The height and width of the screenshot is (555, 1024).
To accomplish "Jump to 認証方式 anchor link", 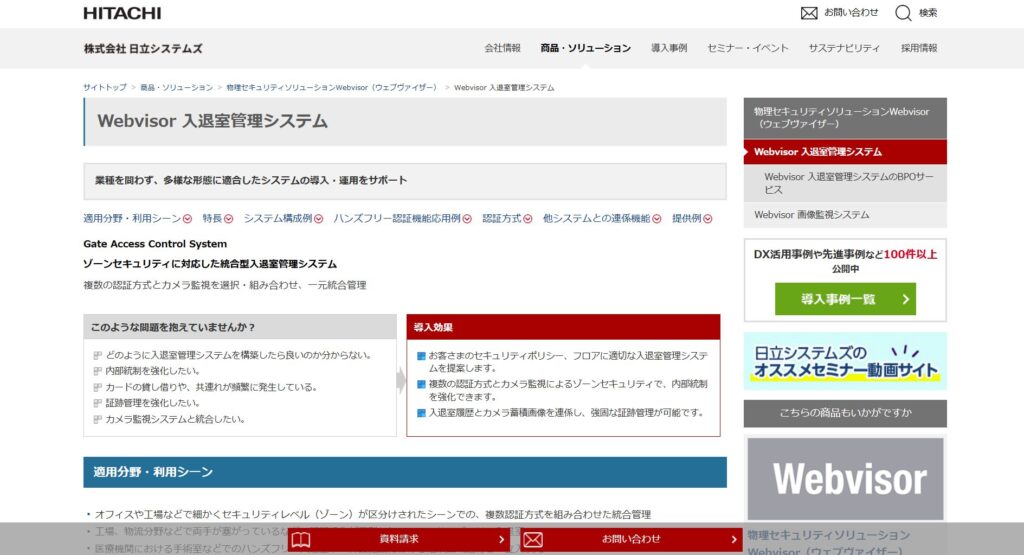I will [502, 219].
